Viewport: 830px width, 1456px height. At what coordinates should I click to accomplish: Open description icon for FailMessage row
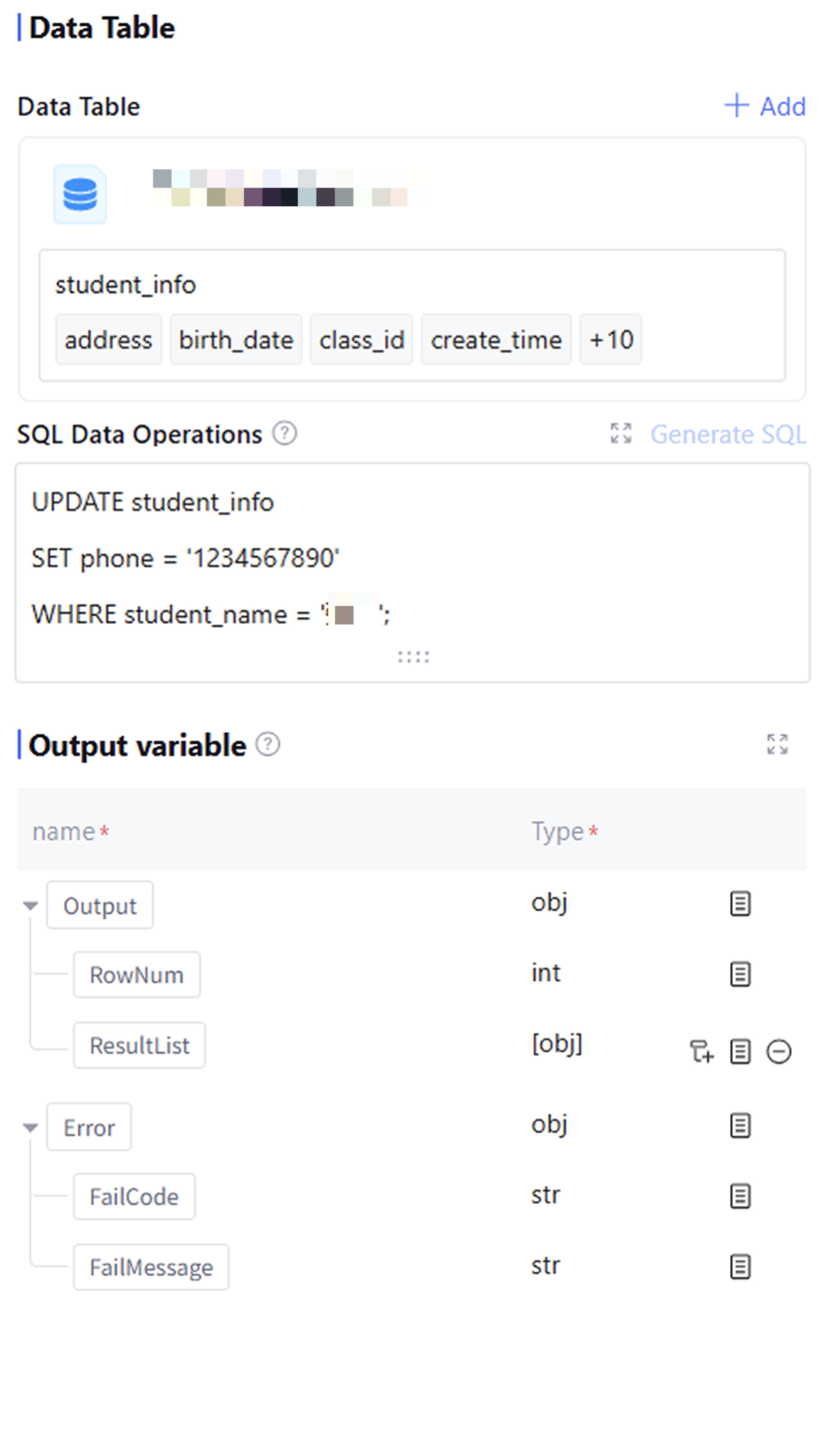coord(740,1267)
